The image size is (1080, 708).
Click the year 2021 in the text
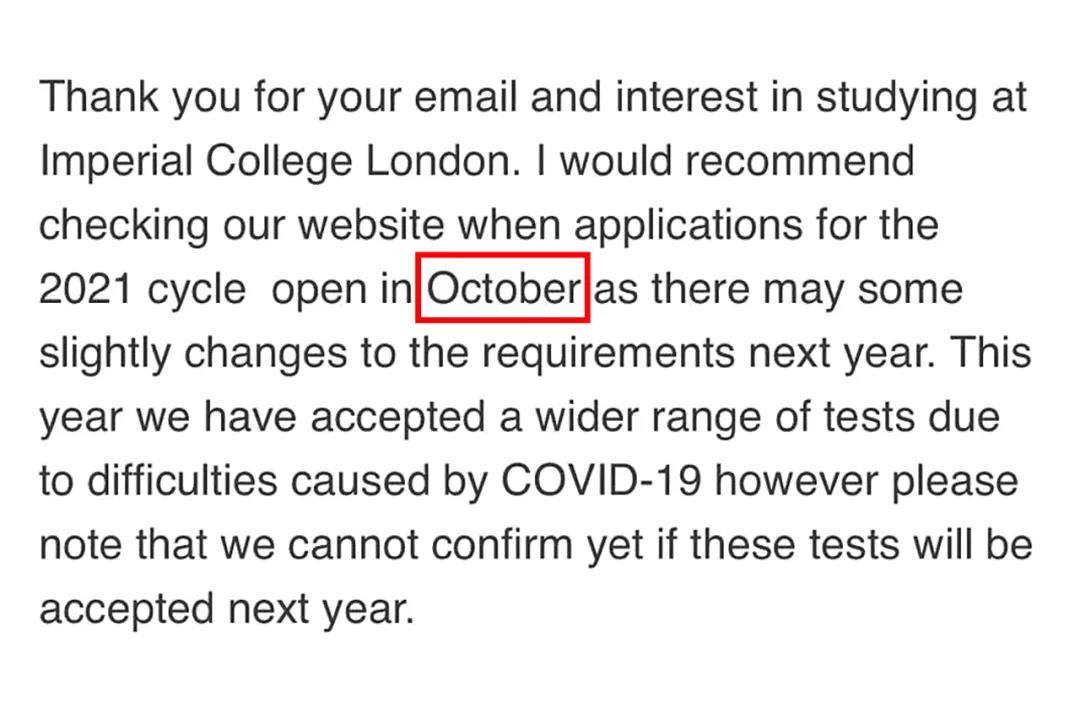click(x=85, y=289)
